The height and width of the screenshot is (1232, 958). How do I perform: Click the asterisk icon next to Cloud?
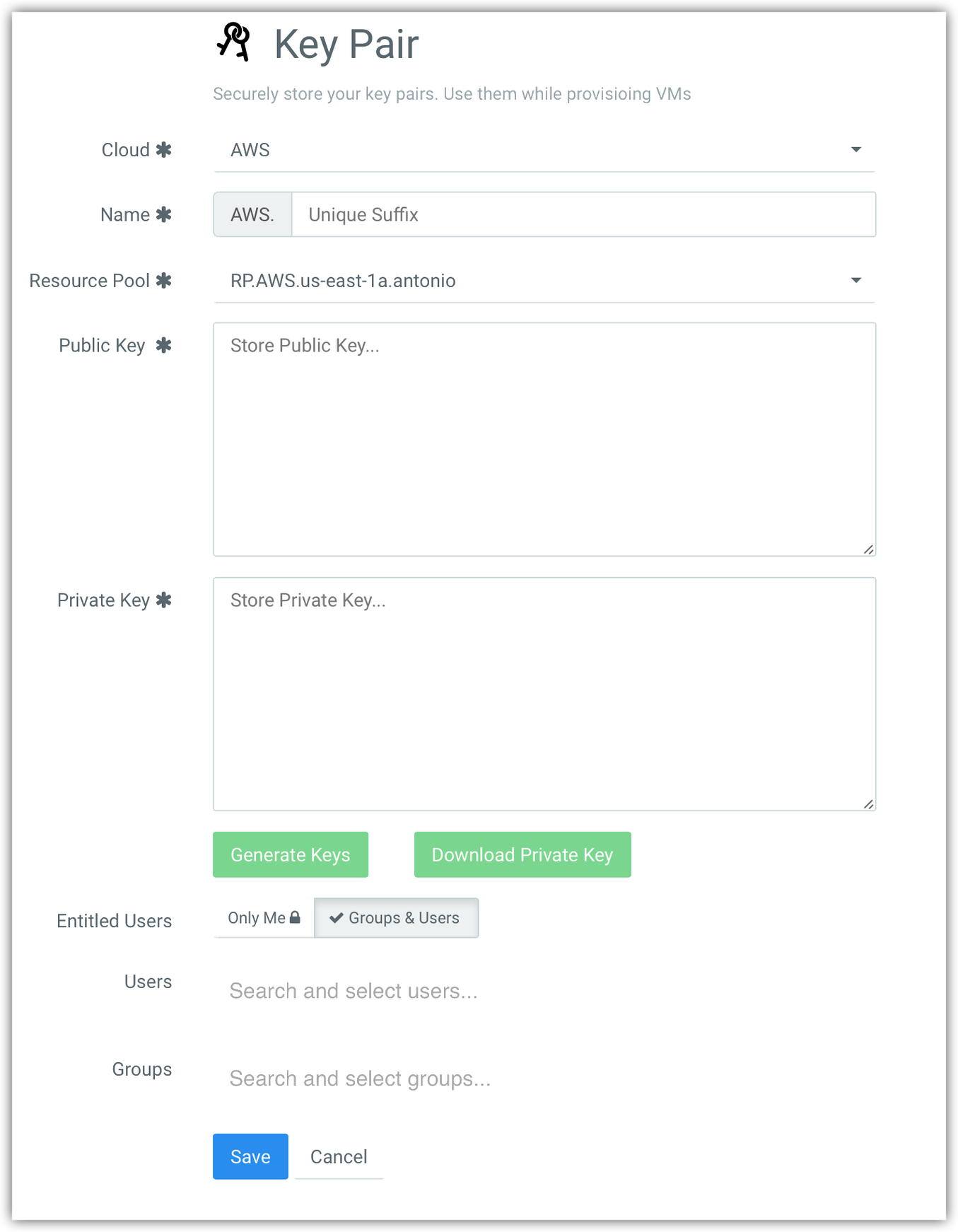coord(163,150)
